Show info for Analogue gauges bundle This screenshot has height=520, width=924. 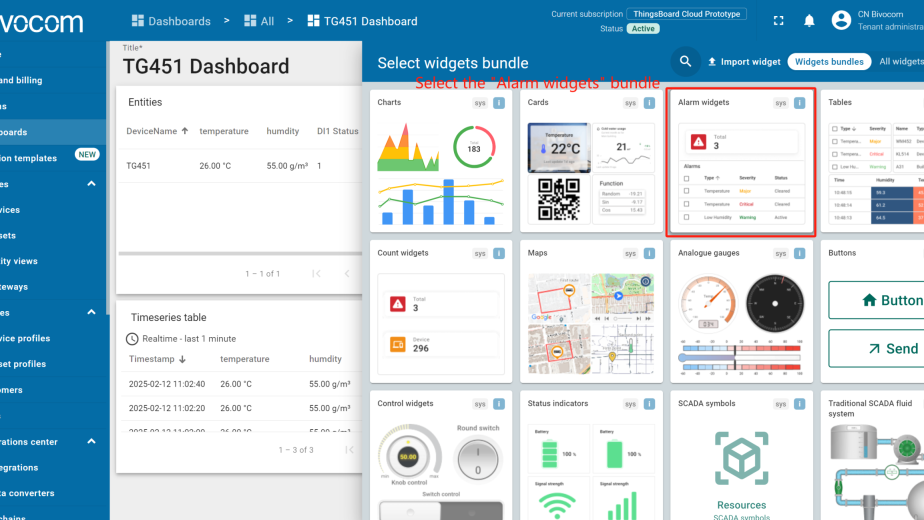800,254
